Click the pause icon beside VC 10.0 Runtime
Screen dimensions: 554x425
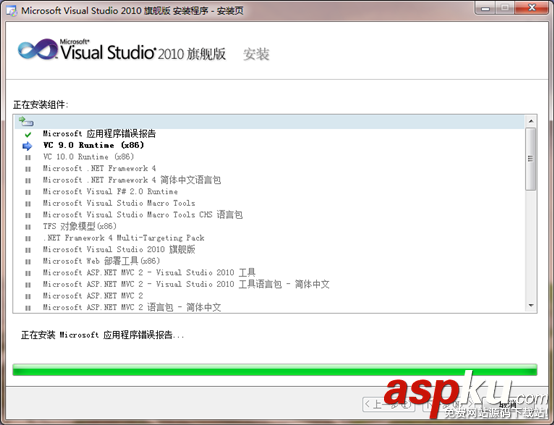tap(28, 158)
